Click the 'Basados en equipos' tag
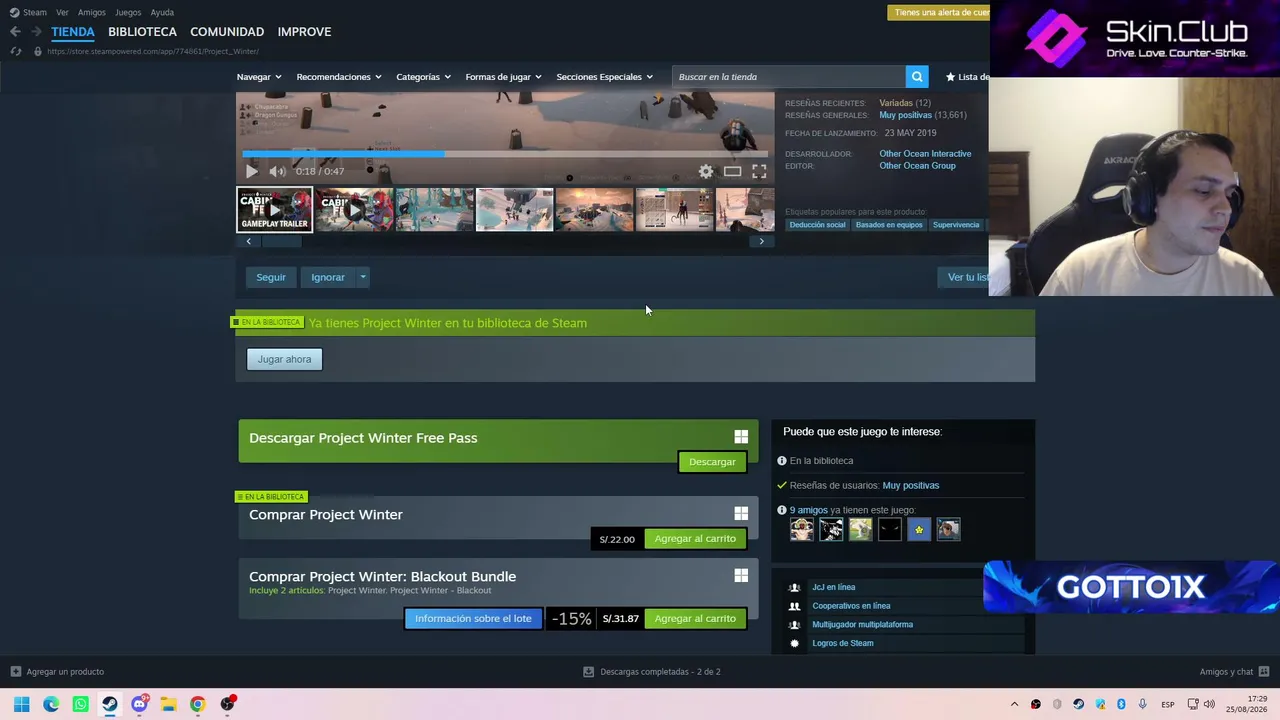 coord(889,225)
